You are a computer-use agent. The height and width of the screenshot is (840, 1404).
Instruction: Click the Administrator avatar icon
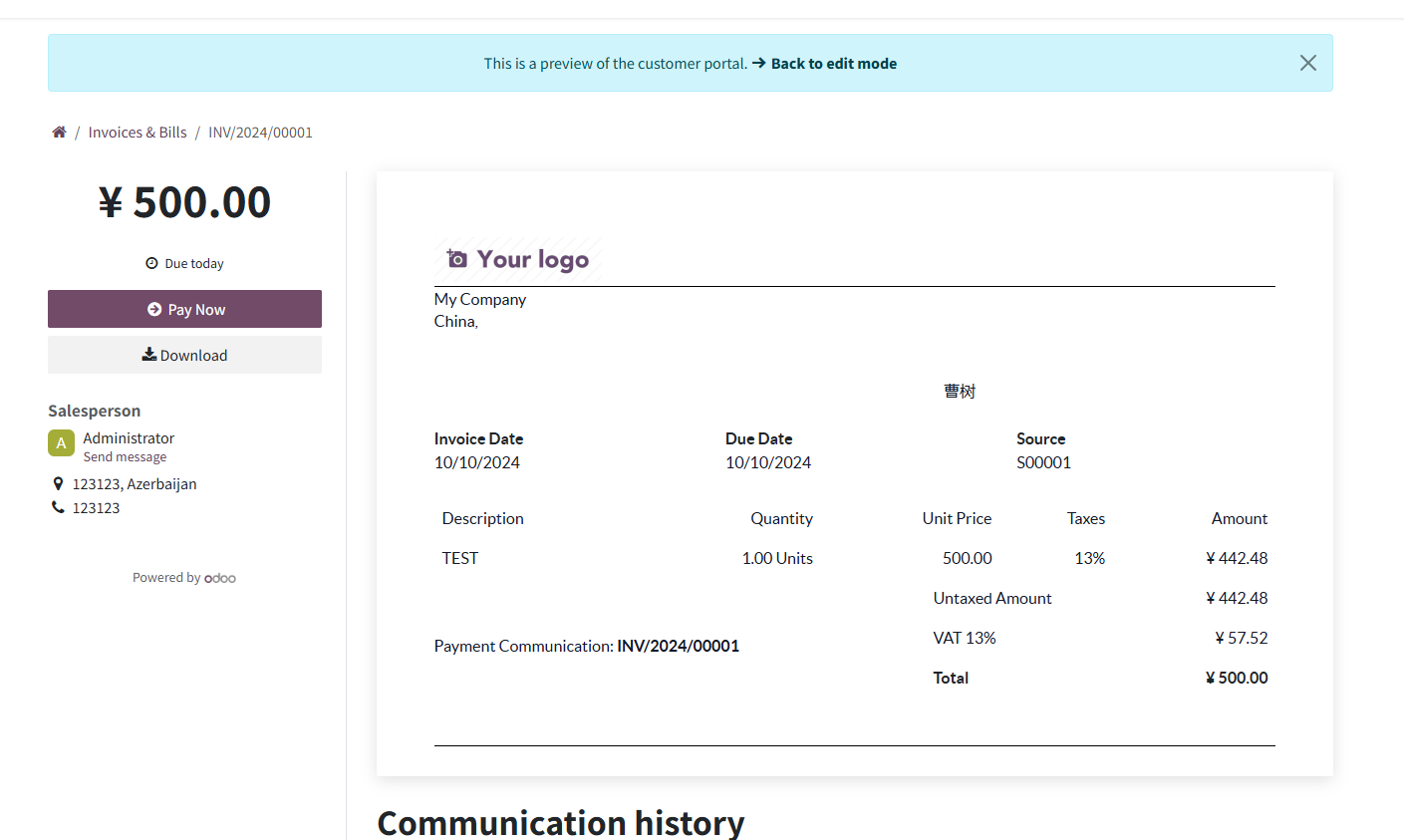pos(61,443)
